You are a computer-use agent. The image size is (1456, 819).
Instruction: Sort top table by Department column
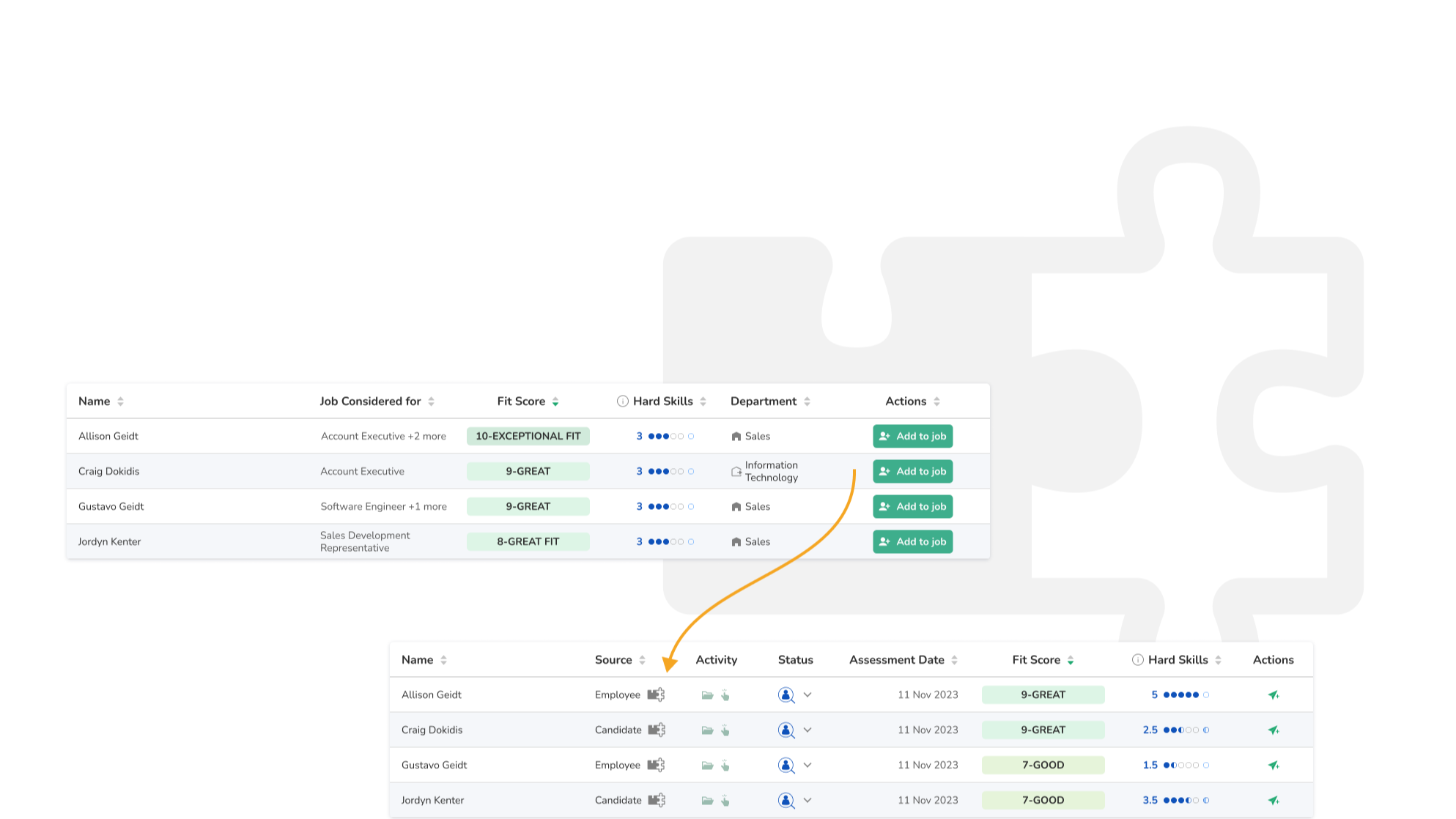pyautogui.click(x=807, y=401)
